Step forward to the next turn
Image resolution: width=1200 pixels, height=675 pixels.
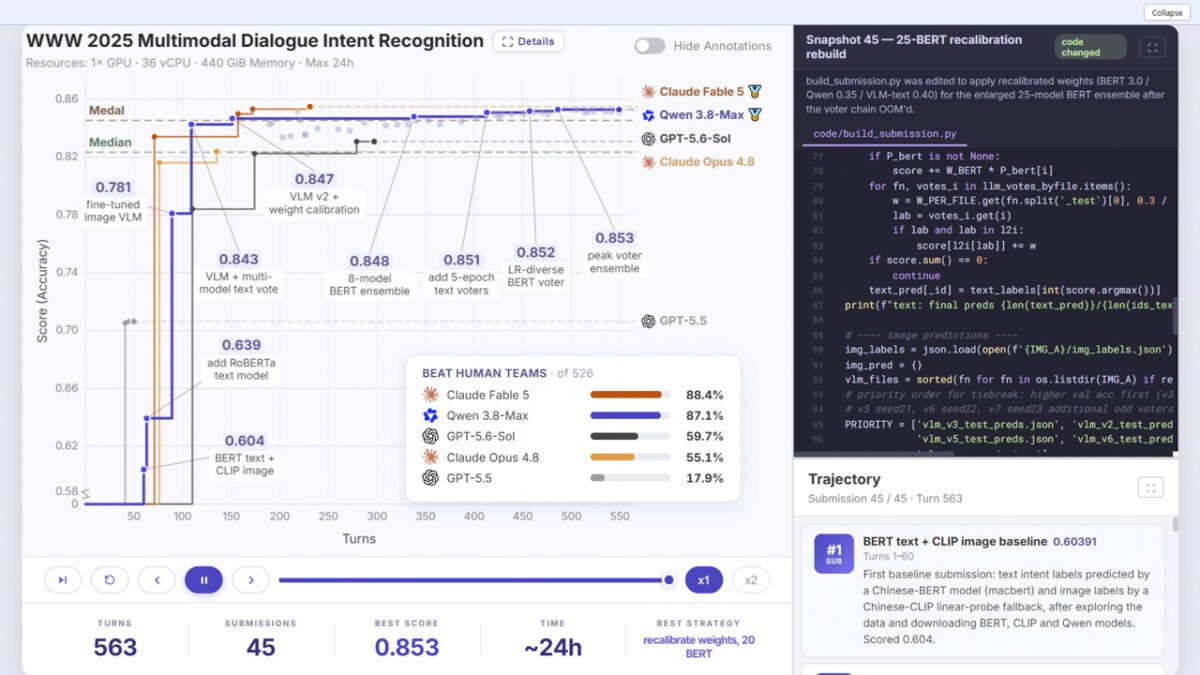click(x=250, y=579)
